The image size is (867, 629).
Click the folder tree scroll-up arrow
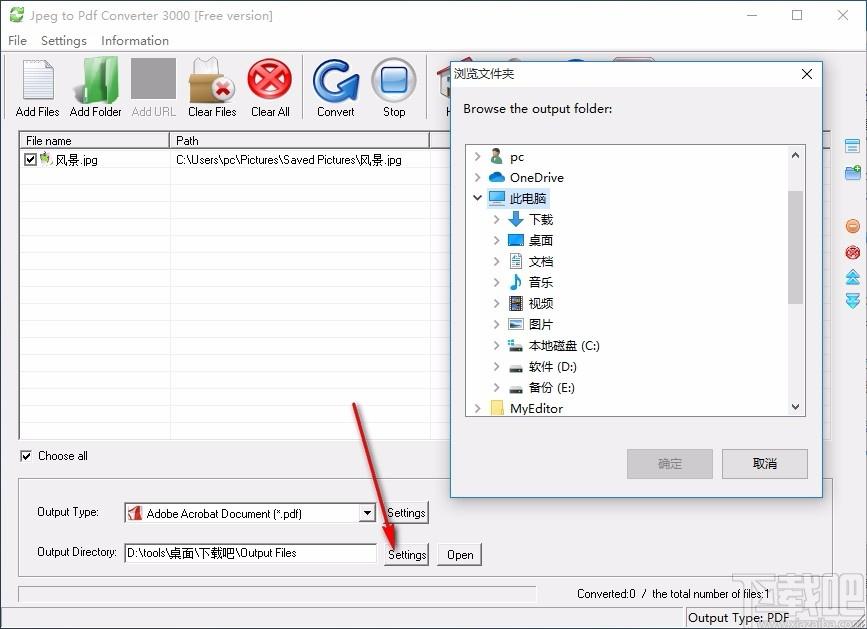coord(795,155)
